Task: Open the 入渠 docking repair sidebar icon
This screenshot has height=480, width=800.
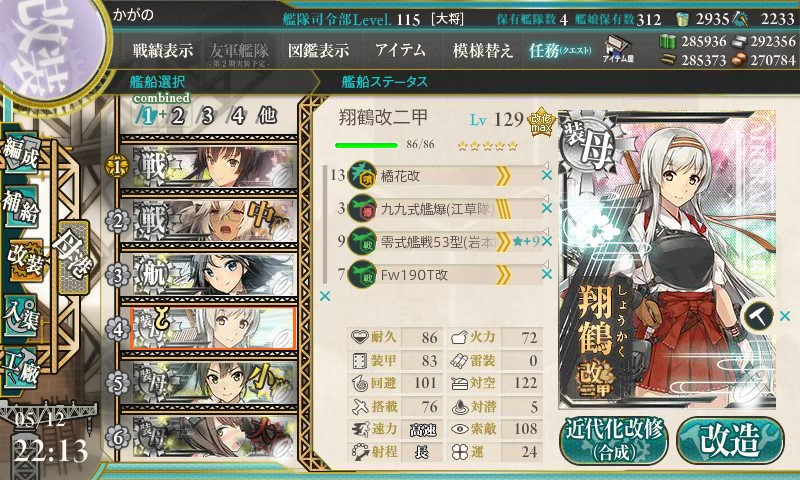Action: click(x=21, y=316)
